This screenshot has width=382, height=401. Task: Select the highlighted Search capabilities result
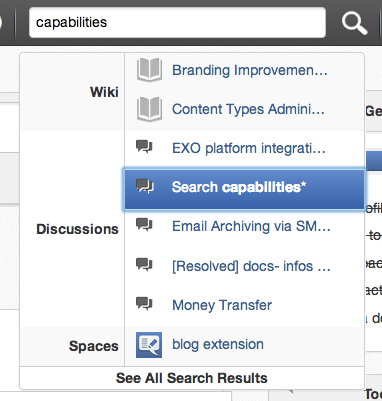click(x=245, y=189)
